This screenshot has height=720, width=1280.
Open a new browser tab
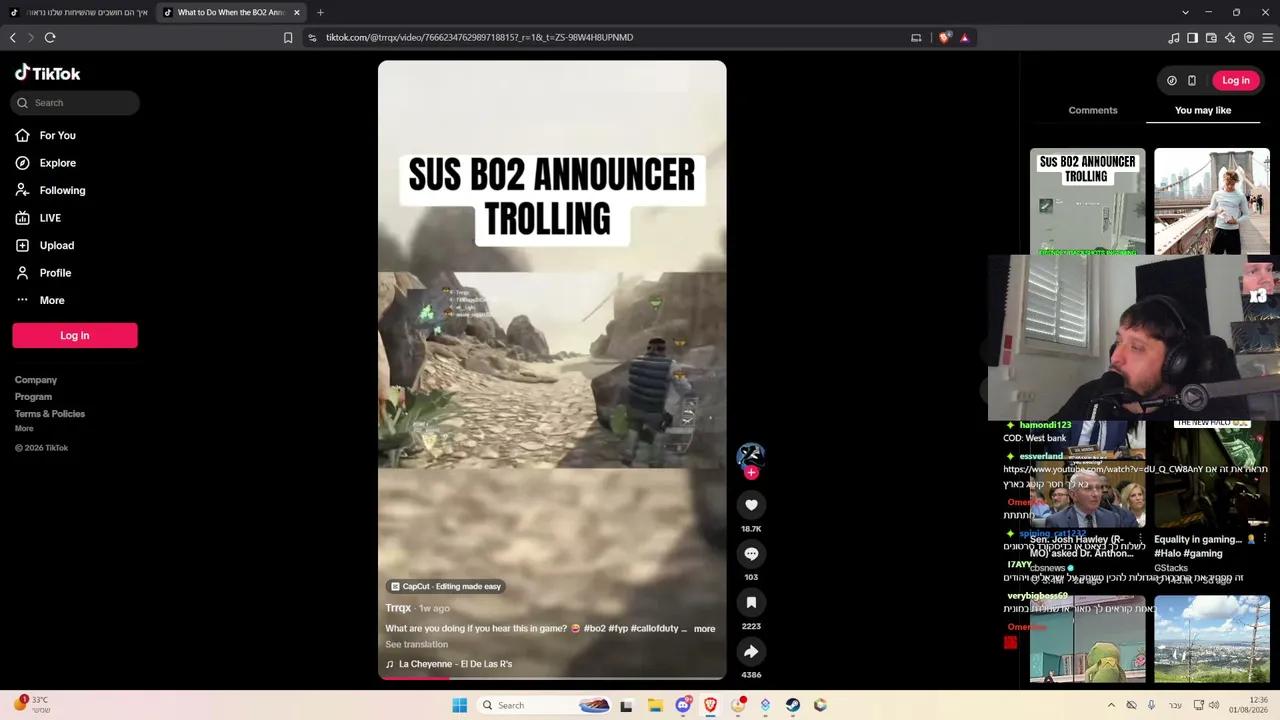point(320,13)
